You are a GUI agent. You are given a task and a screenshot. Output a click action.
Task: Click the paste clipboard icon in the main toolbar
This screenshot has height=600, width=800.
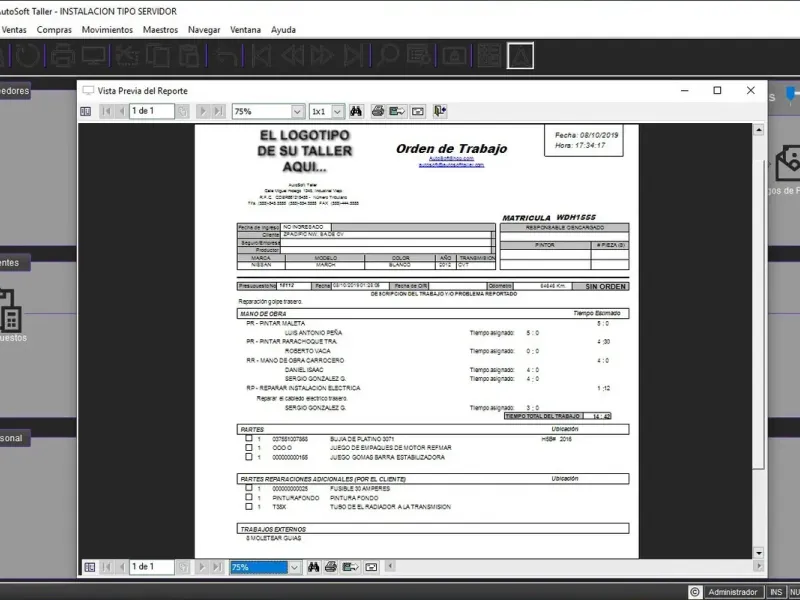189,56
